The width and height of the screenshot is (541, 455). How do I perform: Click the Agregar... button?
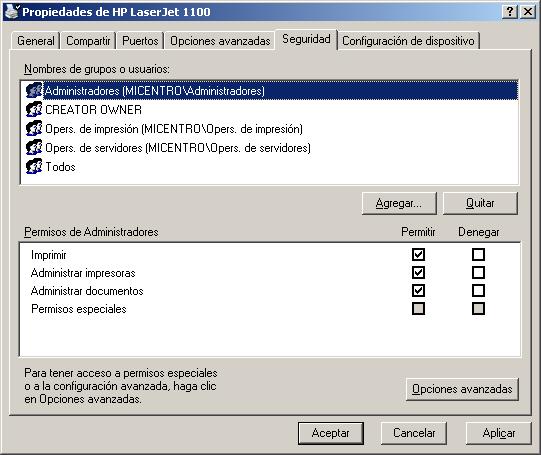[x=399, y=203]
